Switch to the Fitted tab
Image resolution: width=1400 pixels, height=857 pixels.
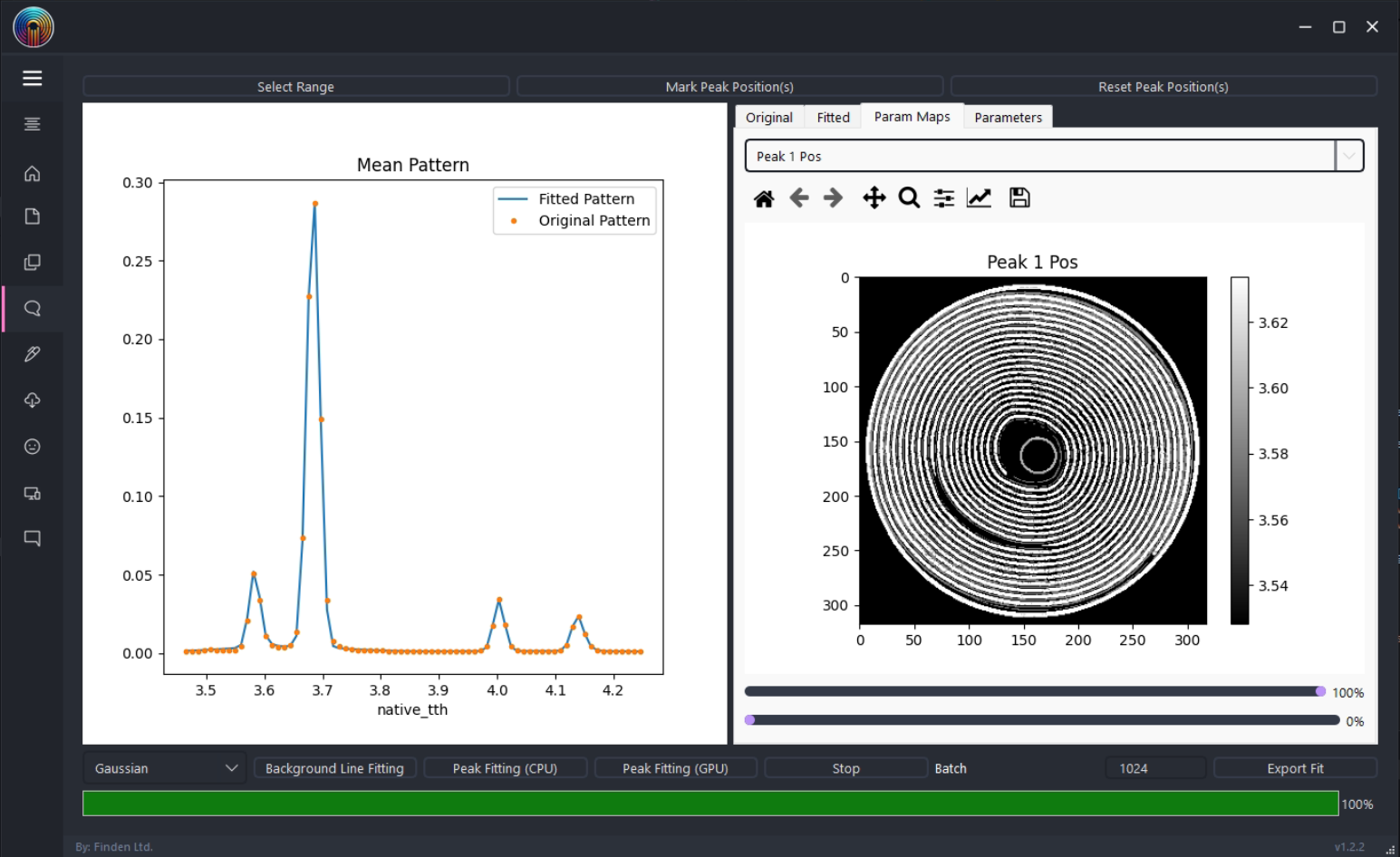pyautogui.click(x=834, y=118)
